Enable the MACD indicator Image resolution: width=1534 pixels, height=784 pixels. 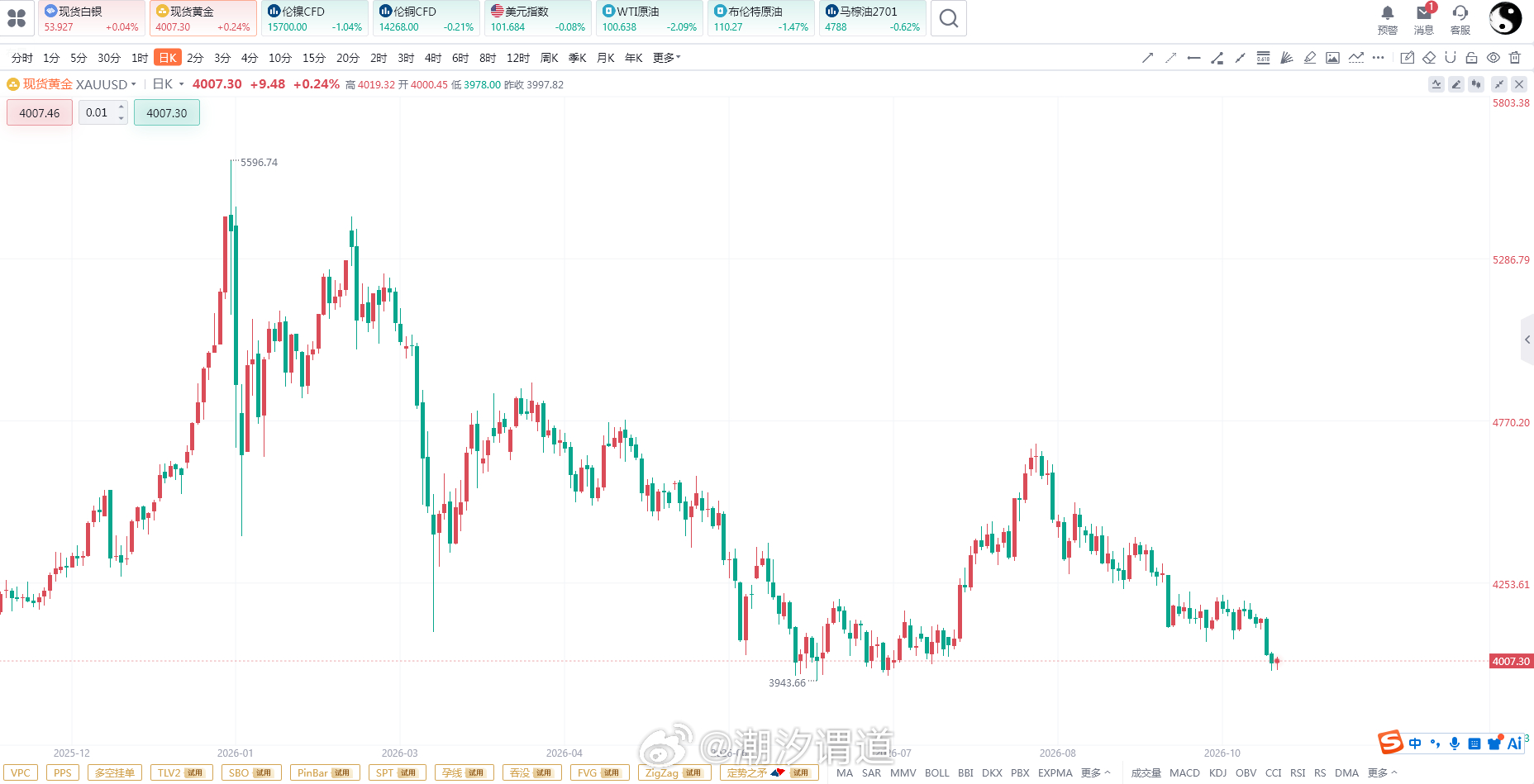(1184, 773)
